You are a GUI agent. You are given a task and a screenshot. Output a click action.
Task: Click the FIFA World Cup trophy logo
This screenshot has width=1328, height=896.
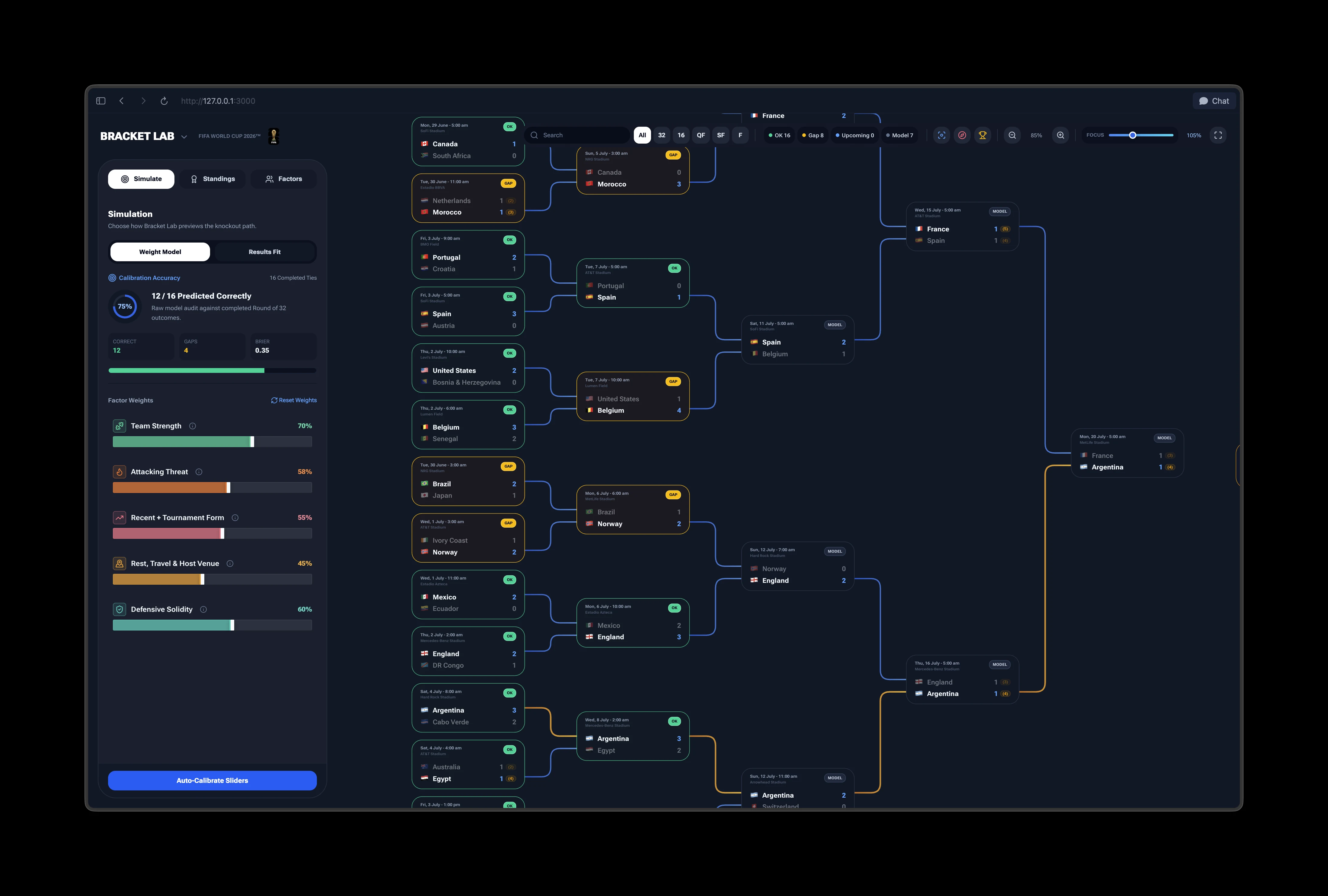(x=274, y=136)
